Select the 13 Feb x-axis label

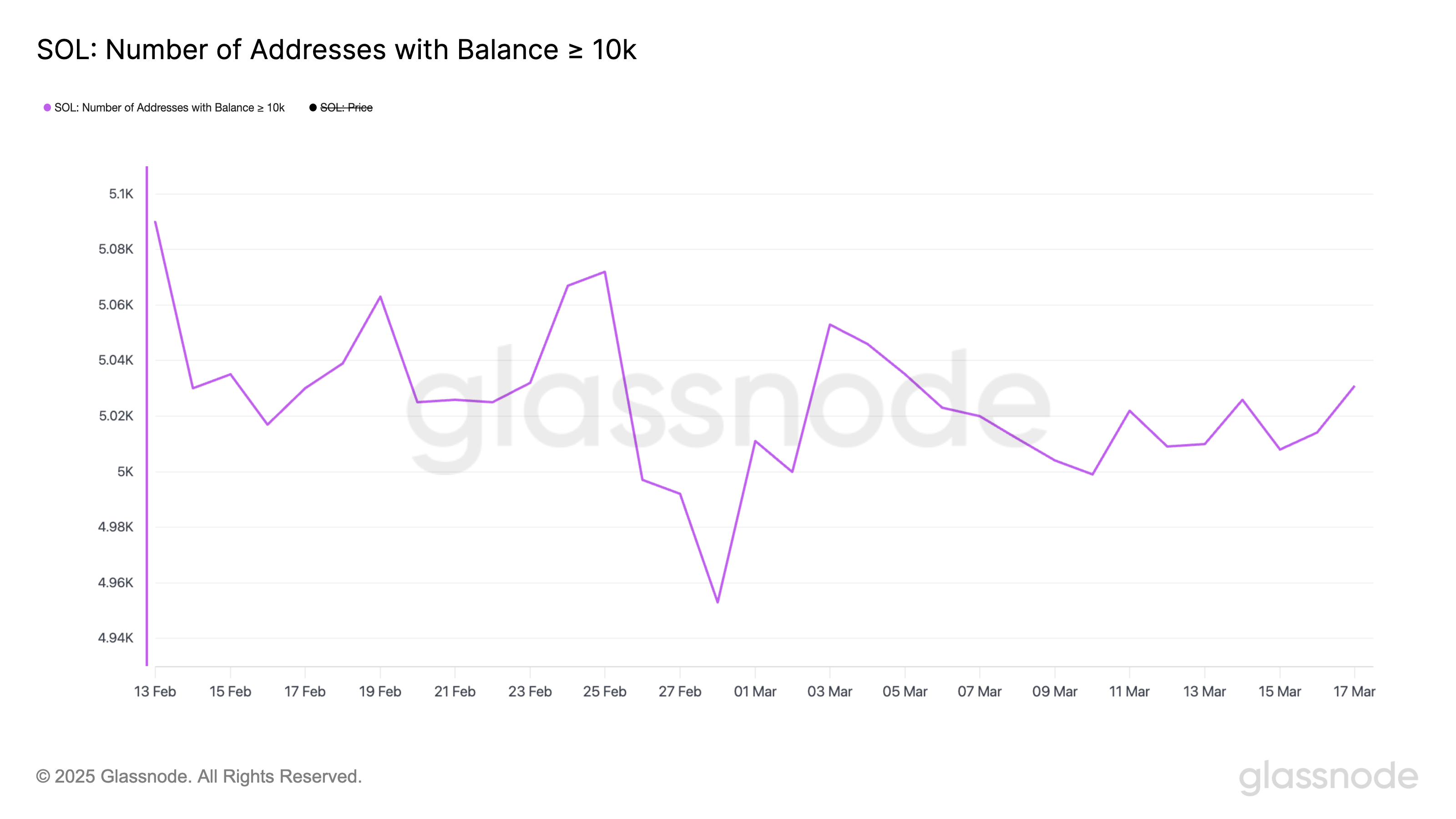tap(155, 691)
